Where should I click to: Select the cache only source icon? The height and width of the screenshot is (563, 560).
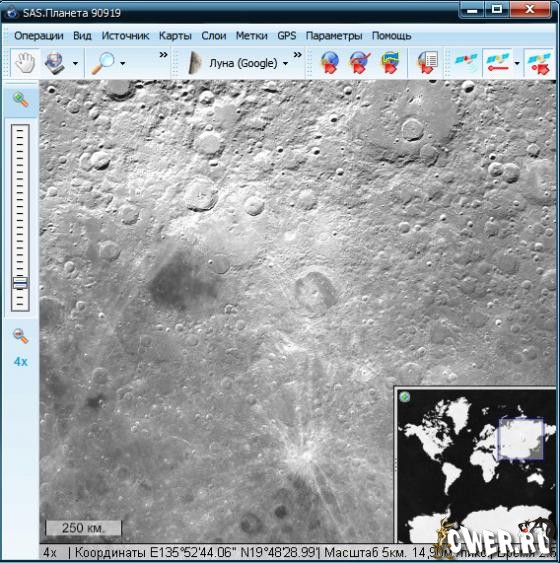click(x=391, y=63)
